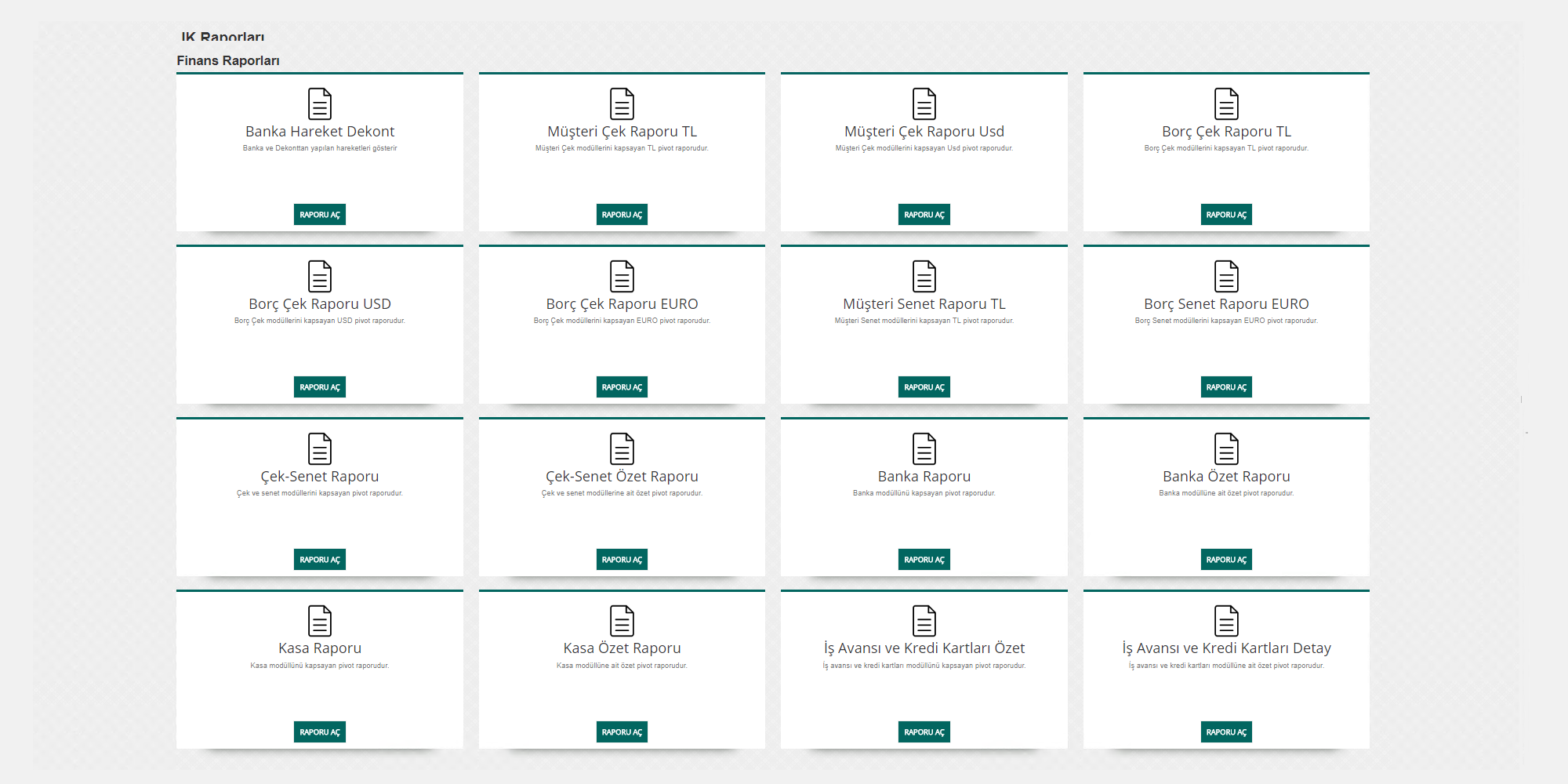Click the Banka Özet Raporu card title
This screenshot has height=784, width=1568.
(x=1226, y=477)
